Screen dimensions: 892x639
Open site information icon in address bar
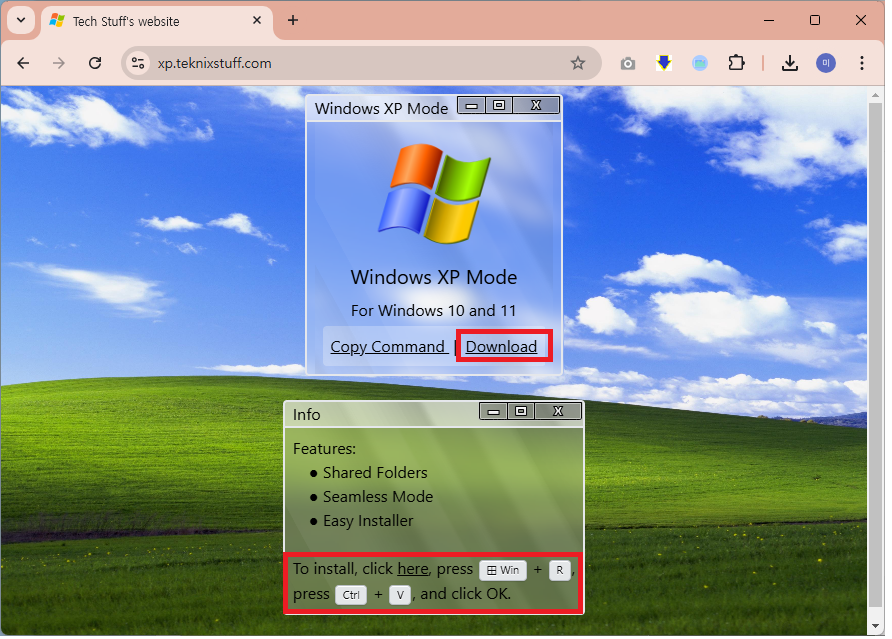pos(138,63)
